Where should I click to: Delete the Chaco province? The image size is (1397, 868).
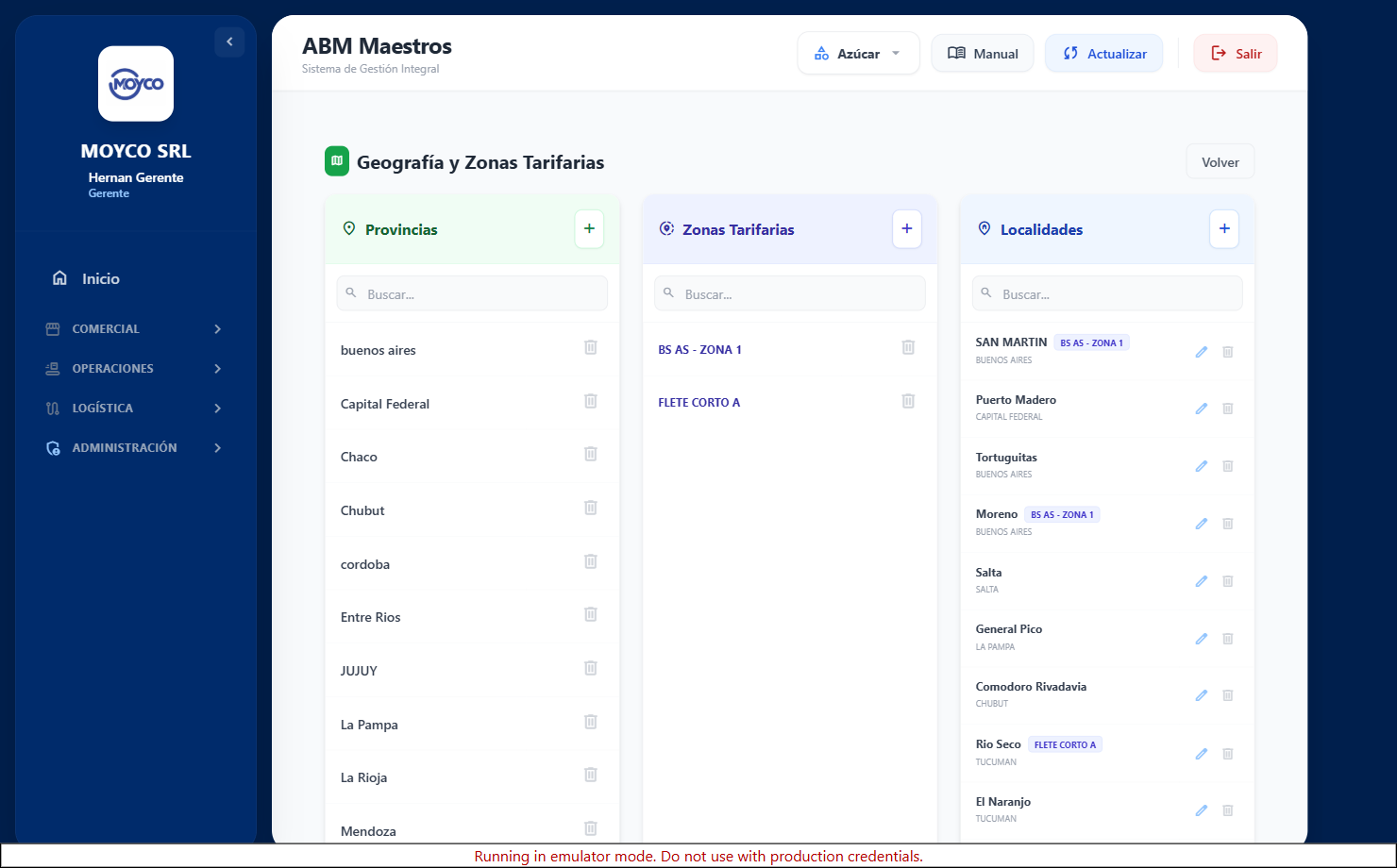click(x=591, y=454)
